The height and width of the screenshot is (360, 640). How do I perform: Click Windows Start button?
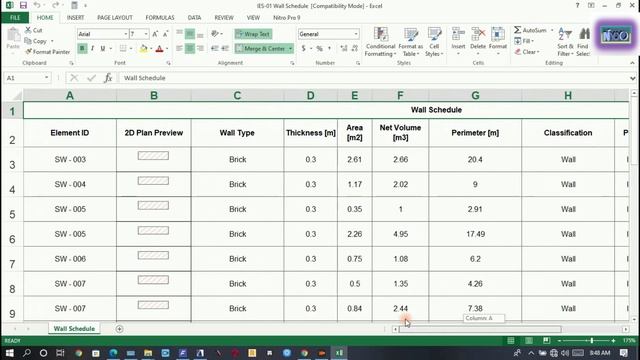9,353
